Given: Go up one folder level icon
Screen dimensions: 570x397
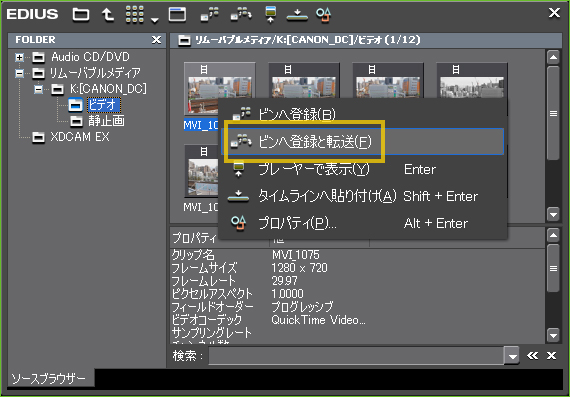Looking at the screenshot, I should click(108, 15).
